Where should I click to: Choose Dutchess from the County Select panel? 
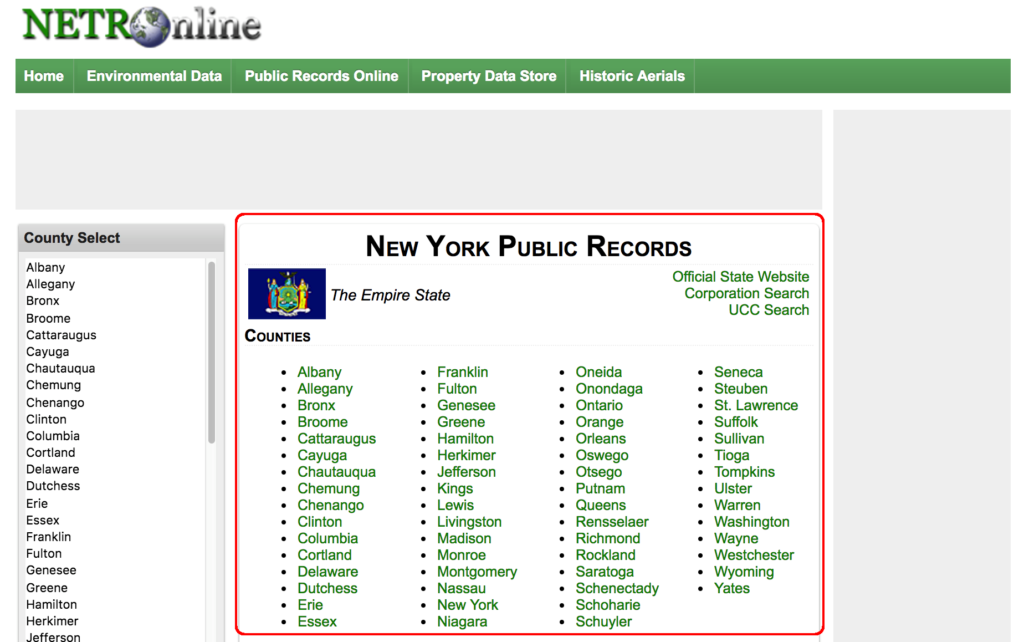(x=52, y=486)
